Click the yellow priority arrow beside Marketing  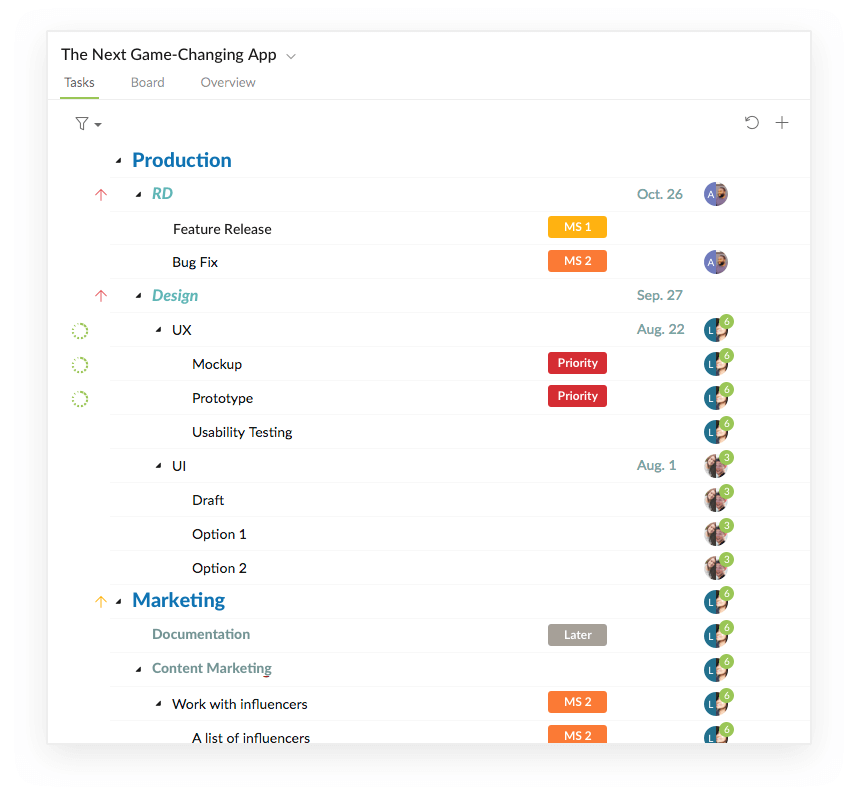pos(101,602)
